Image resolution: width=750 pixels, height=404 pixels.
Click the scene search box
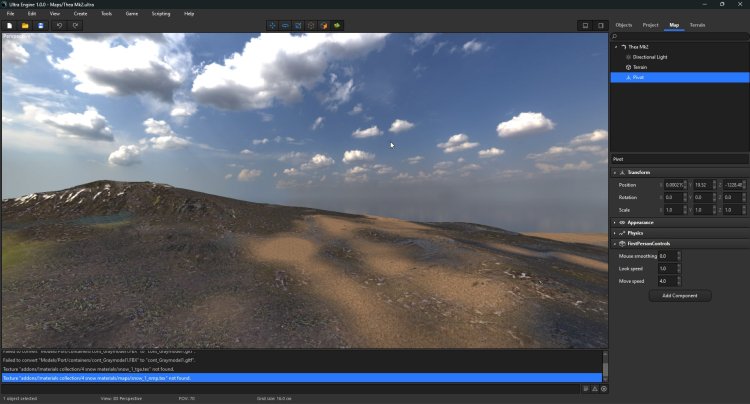coord(680,36)
